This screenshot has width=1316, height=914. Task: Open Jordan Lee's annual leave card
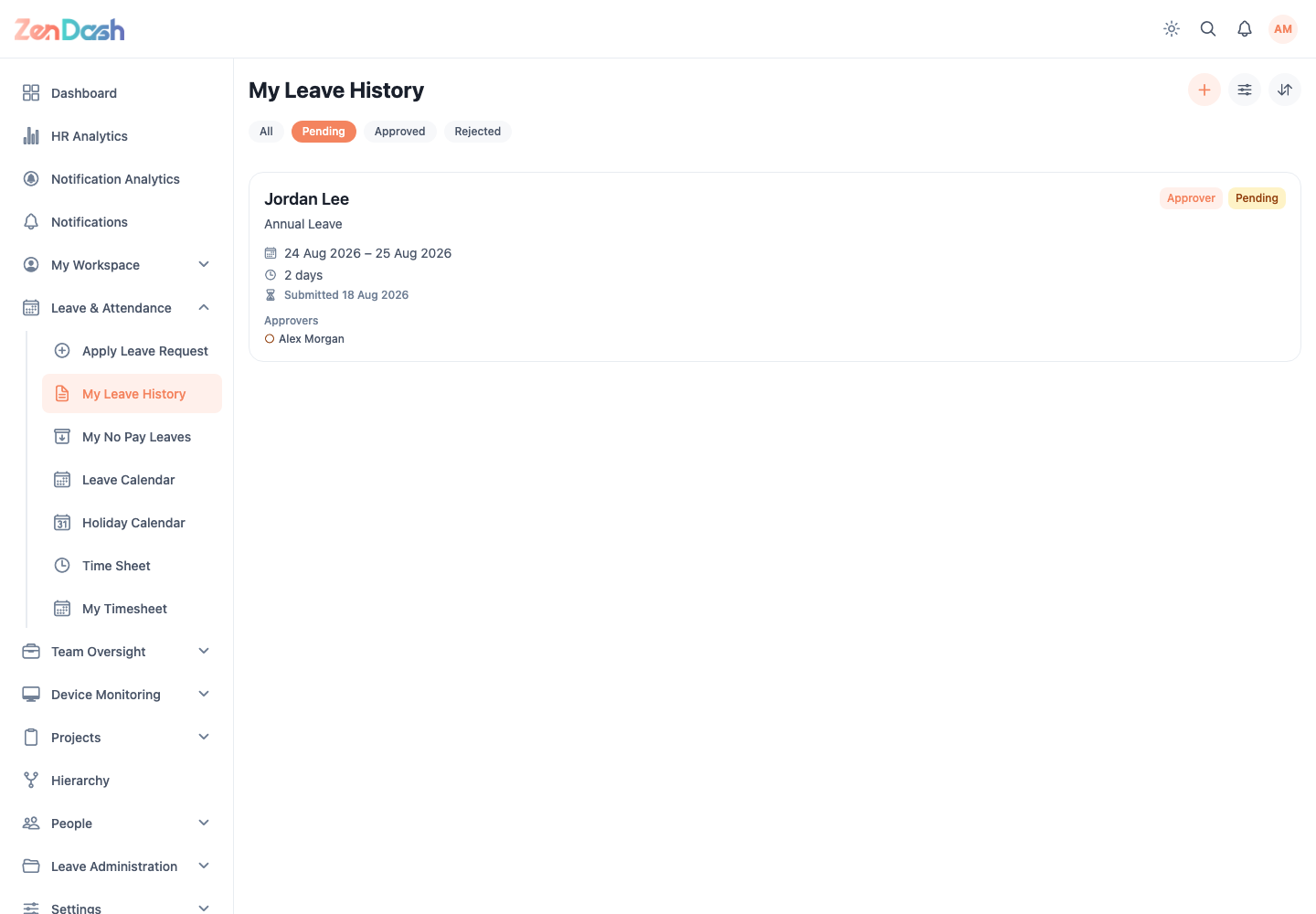(x=775, y=267)
